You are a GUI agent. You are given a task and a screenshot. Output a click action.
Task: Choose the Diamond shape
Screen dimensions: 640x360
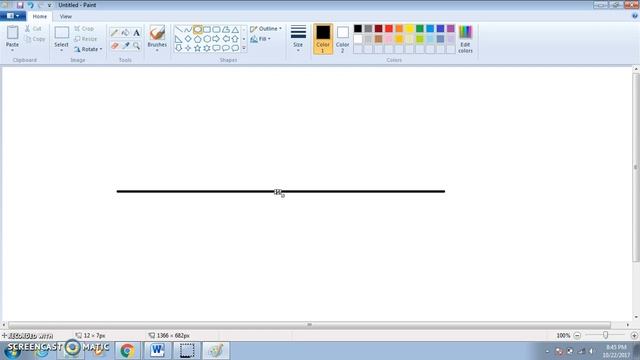188,39
